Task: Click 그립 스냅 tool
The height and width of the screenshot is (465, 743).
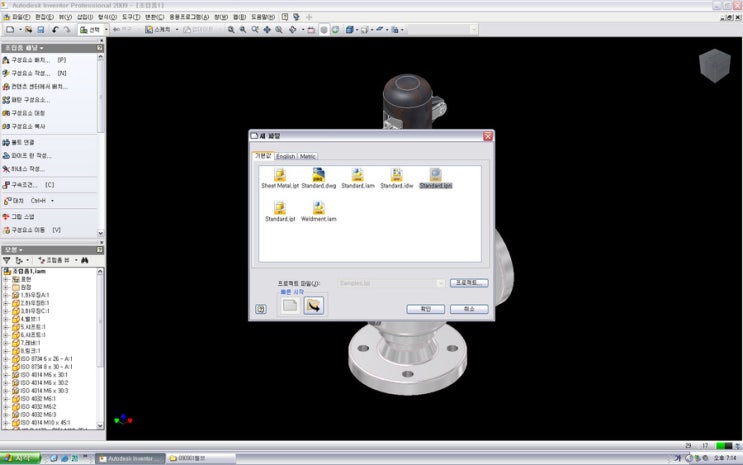Action: tap(18, 217)
